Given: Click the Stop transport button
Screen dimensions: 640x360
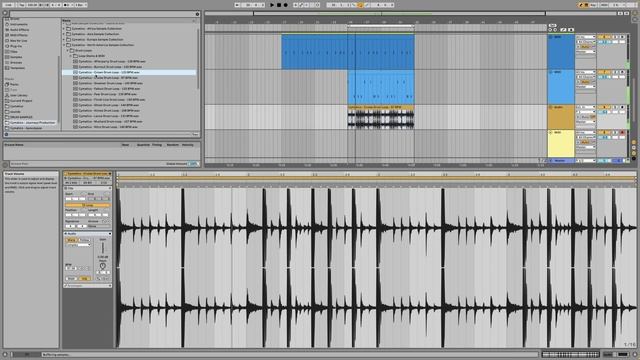Looking at the screenshot, I should (x=279, y=5).
